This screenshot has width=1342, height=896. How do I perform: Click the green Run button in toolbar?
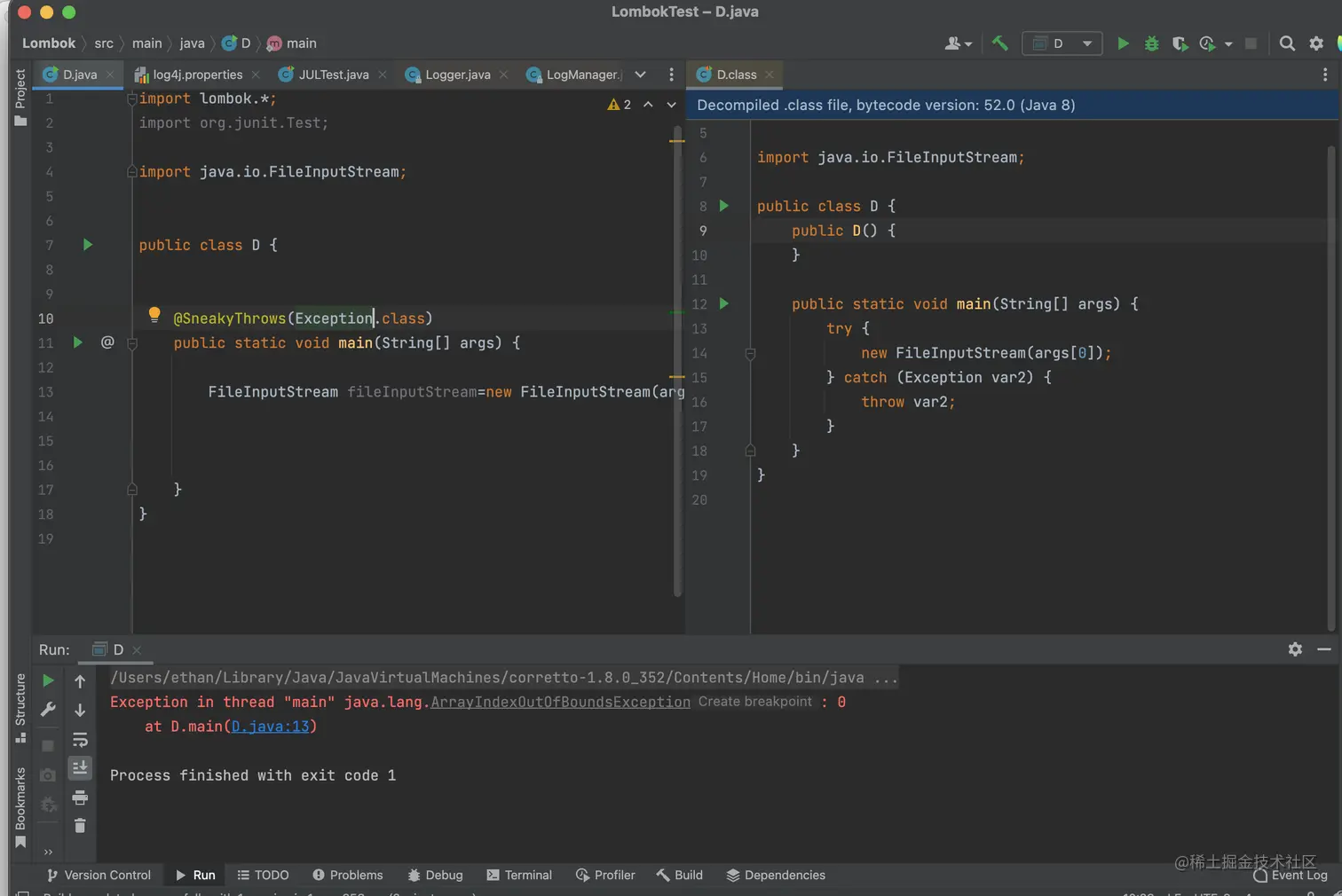(x=1123, y=43)
